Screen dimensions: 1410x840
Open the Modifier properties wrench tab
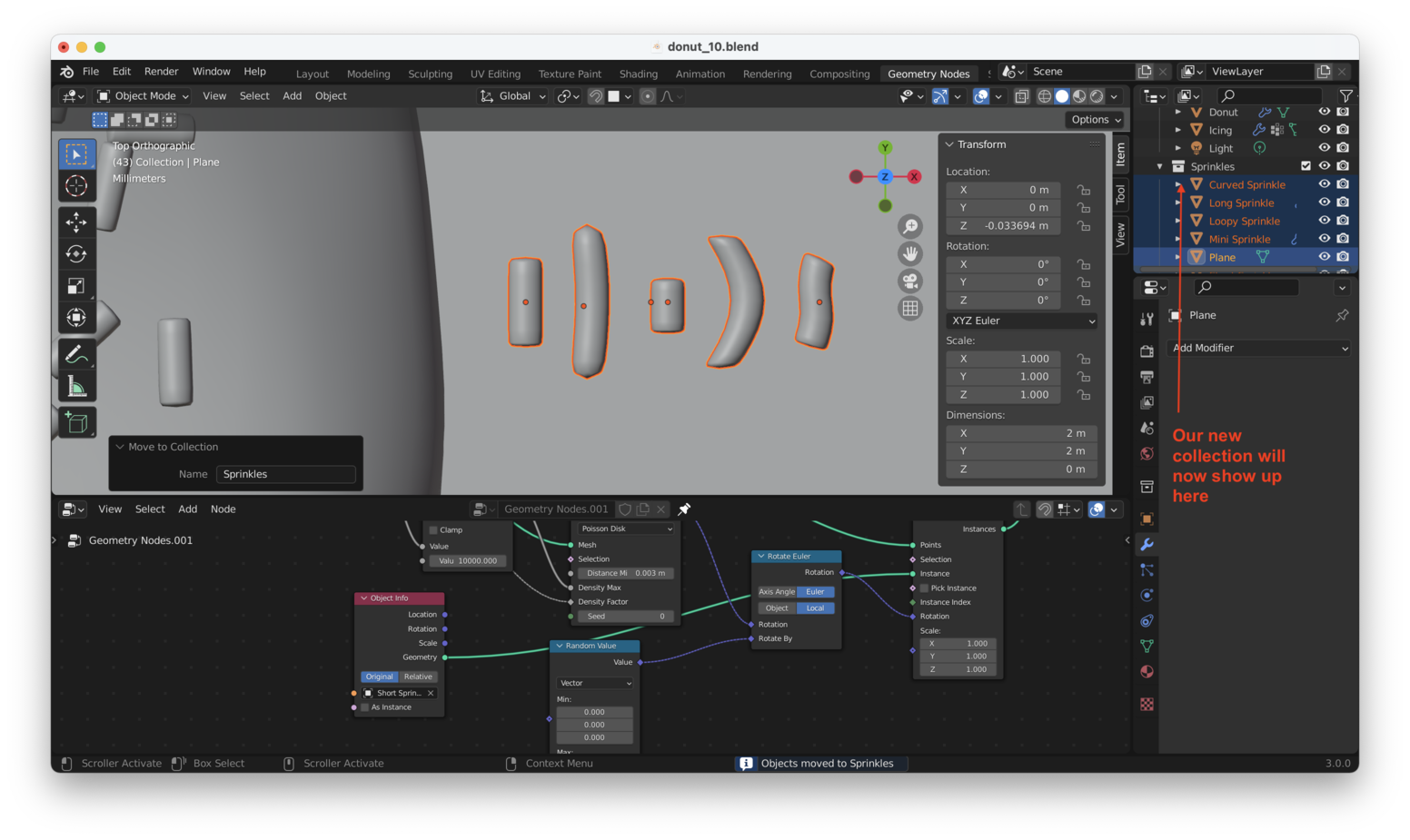tap(1147, 545)
